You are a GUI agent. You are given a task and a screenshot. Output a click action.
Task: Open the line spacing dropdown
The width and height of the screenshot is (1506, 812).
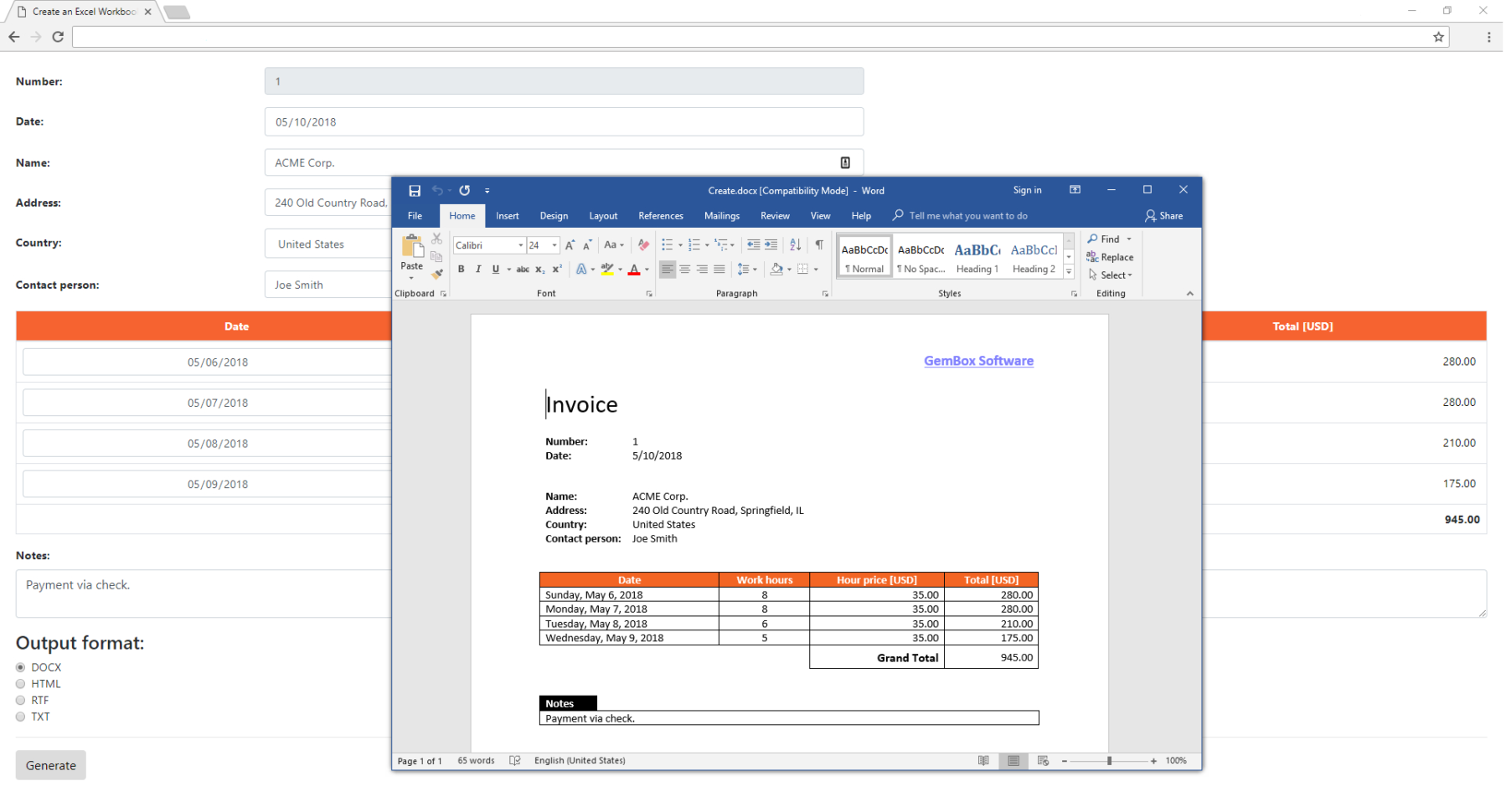click(747, 269)
